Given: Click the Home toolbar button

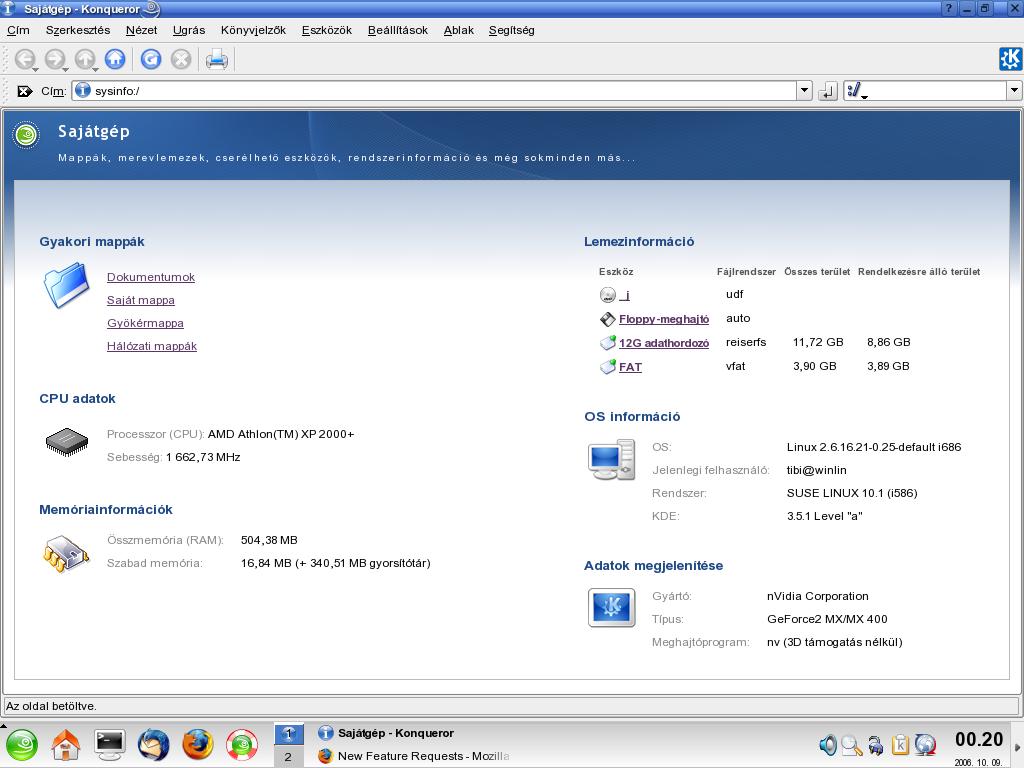Looking at the screenshot, I should [x=115, y=60].
